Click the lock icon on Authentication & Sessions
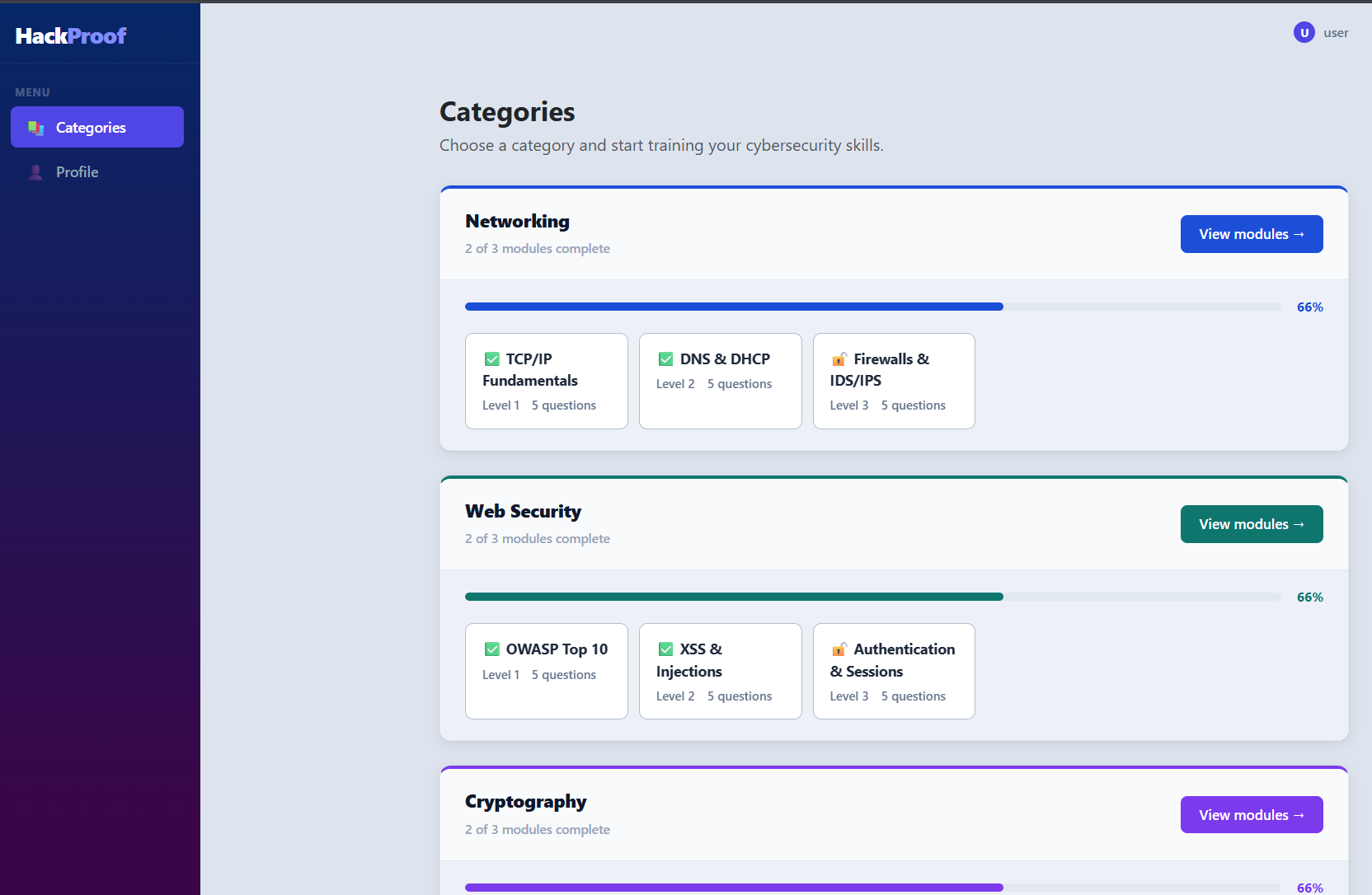 [x=839, y=649]
